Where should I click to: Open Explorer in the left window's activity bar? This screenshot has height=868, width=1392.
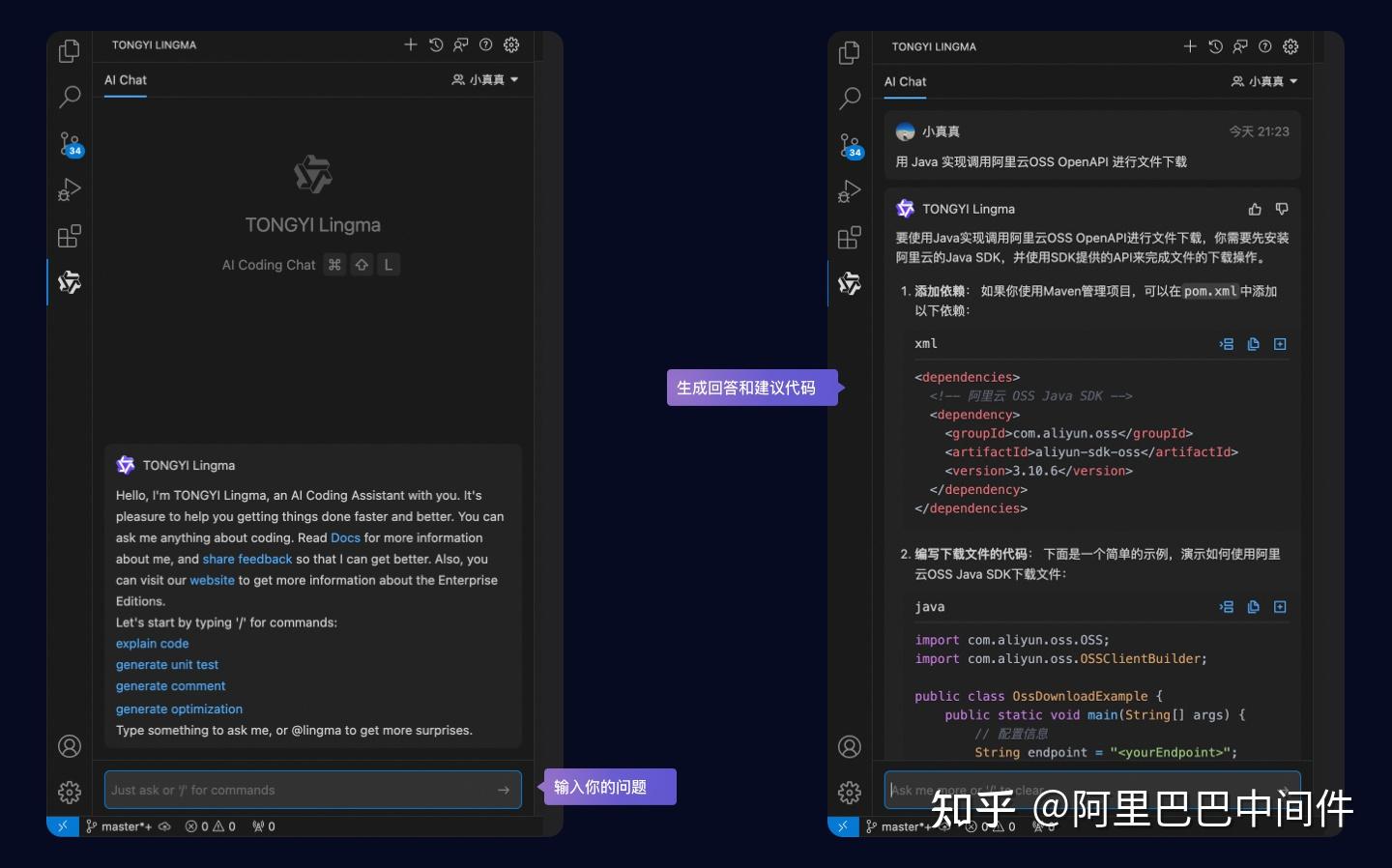pos(70,50)
